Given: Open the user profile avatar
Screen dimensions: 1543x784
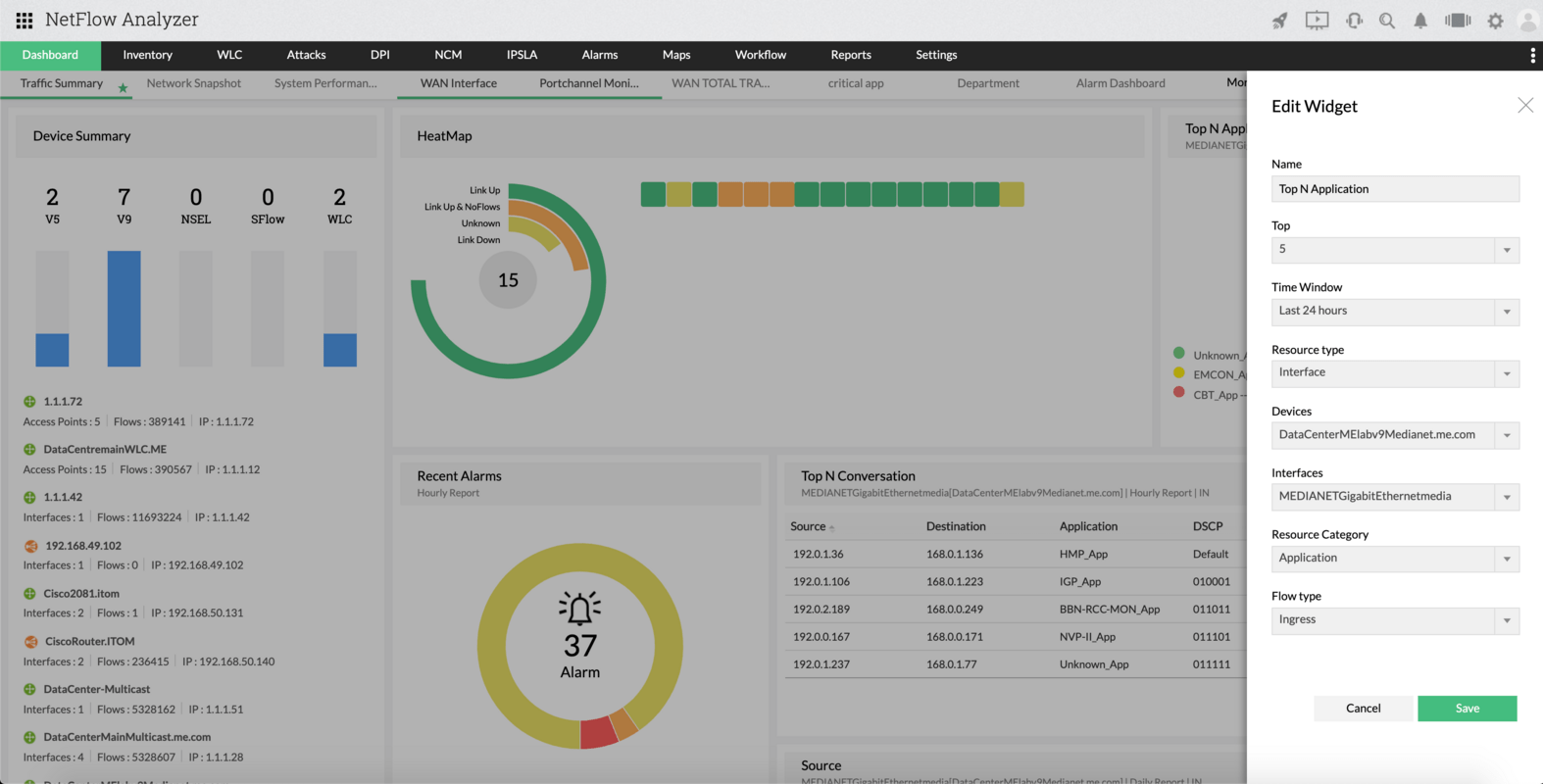Looking at the screenshot, I should coord(1527,20).
